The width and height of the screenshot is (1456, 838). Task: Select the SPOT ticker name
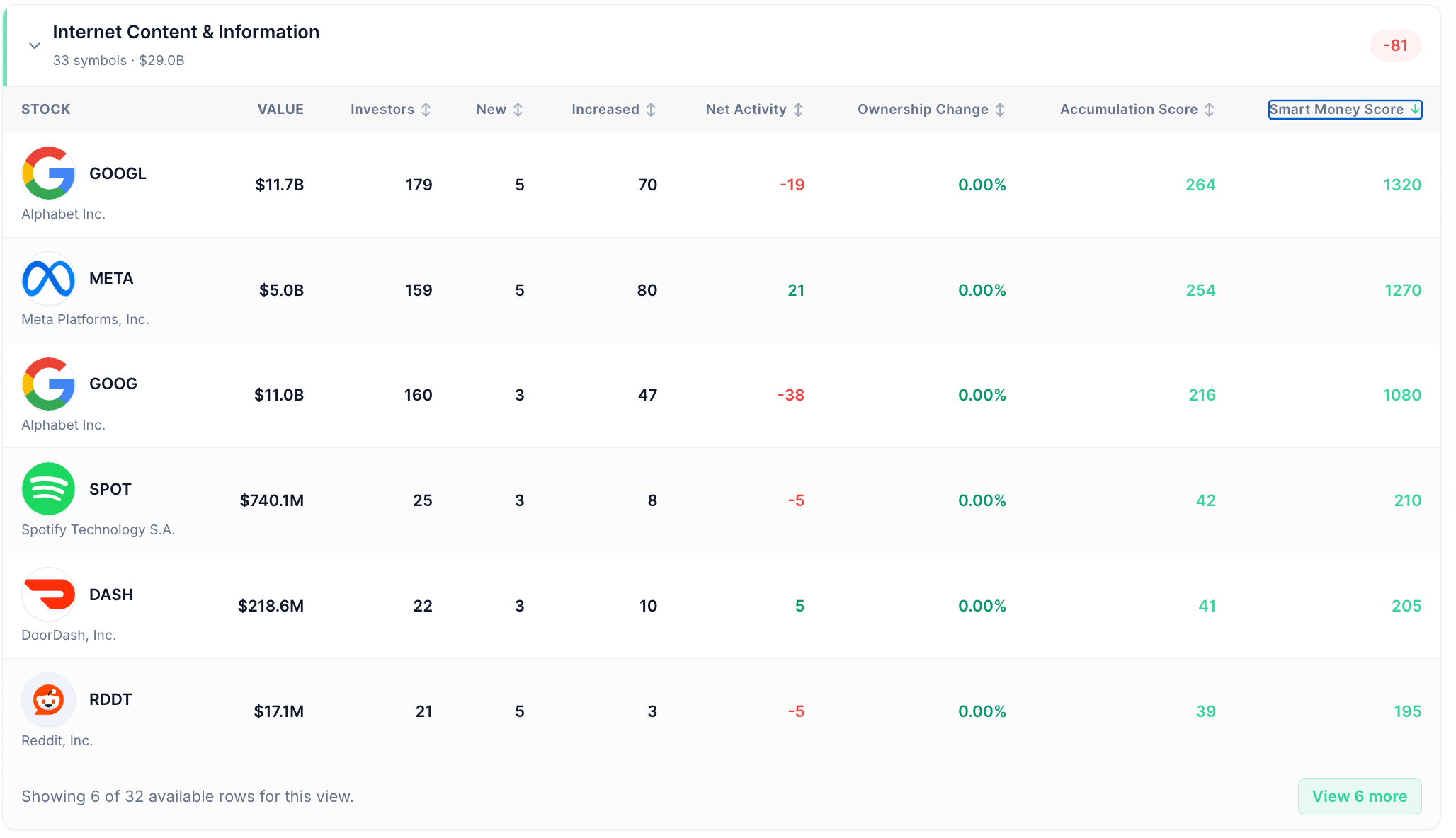[x=110, y=489]
